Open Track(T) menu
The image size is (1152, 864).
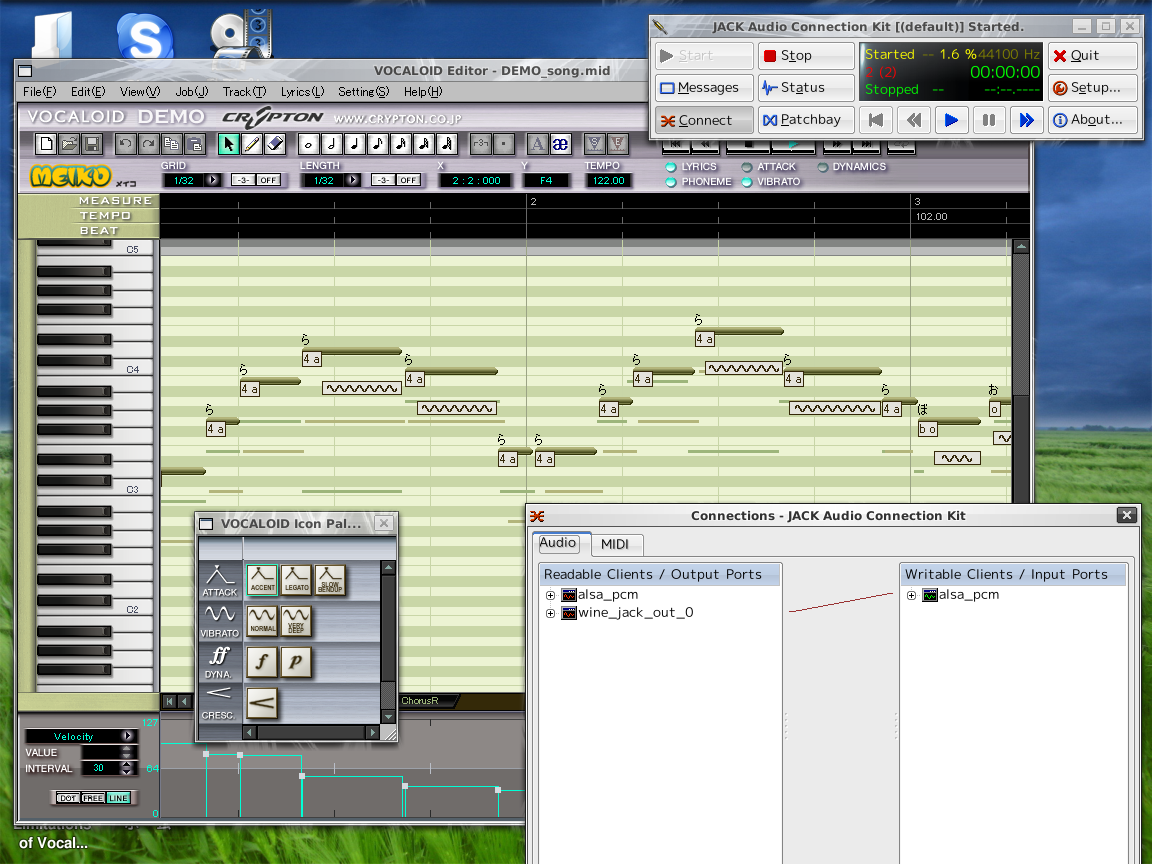[x=245, y=92]
